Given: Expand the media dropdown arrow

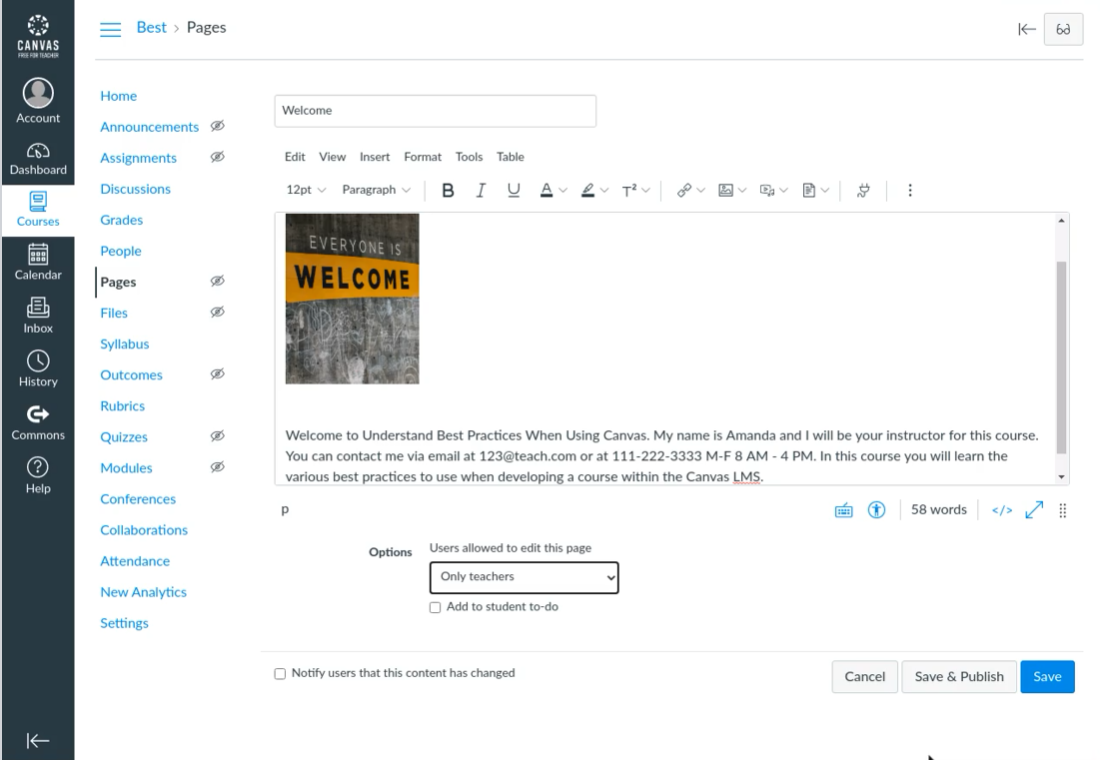Looking at the screenshot, I should [784, 190].
